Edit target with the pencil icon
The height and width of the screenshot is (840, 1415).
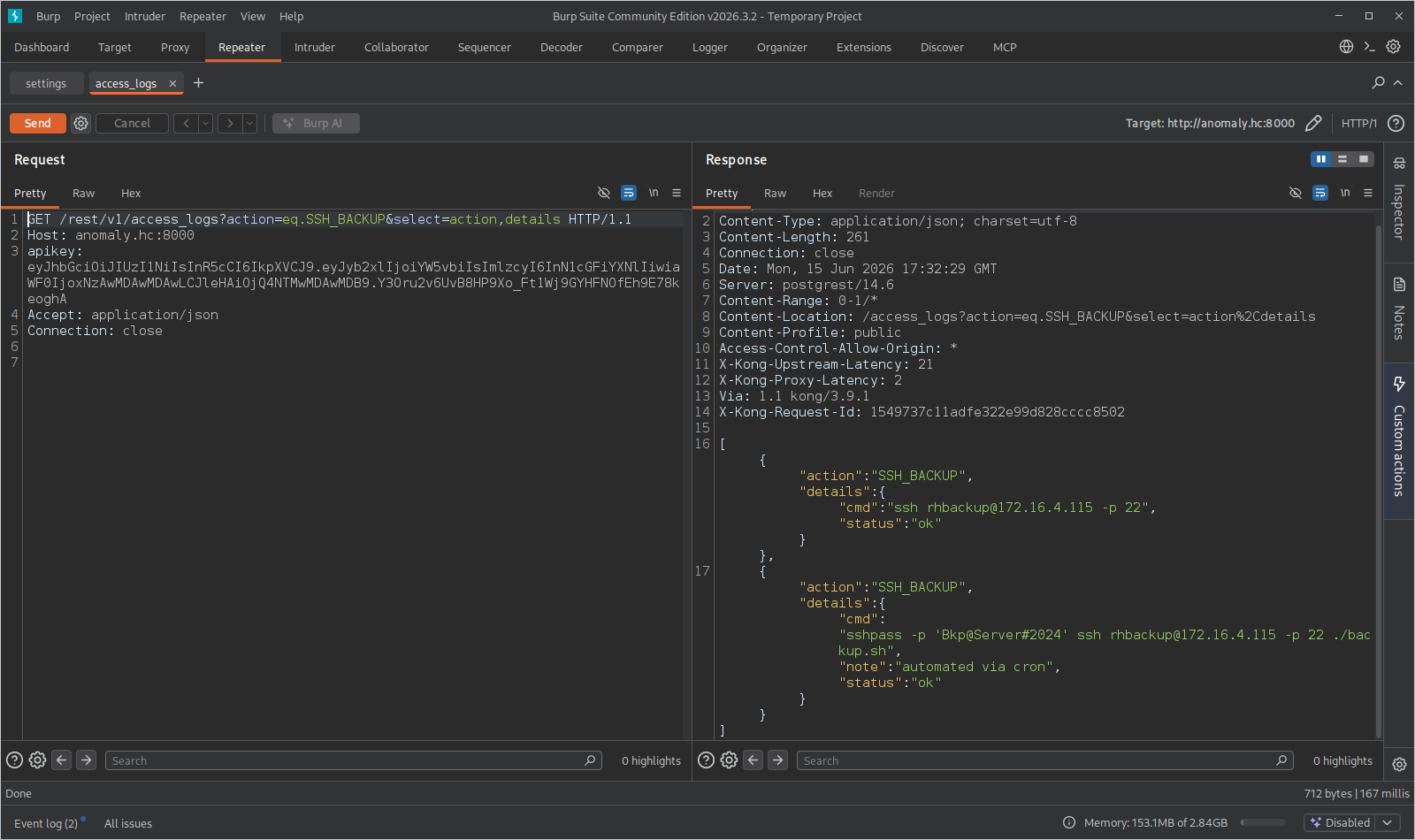click(1313, 123)
